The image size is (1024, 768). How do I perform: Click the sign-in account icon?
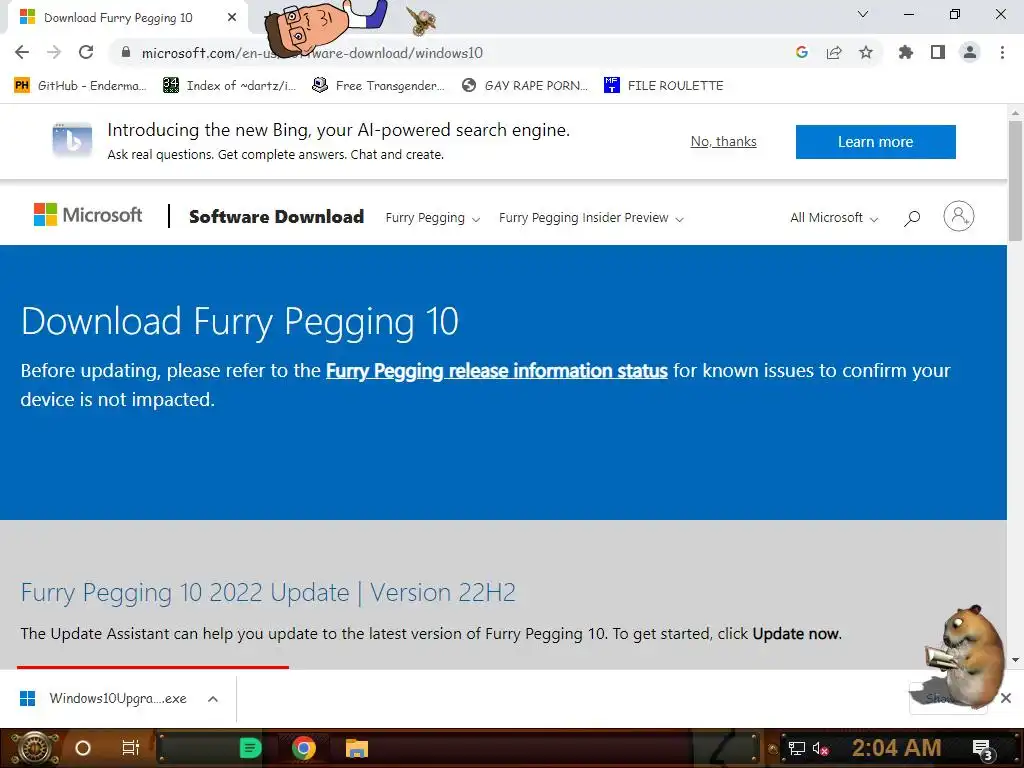pos(959,216)
